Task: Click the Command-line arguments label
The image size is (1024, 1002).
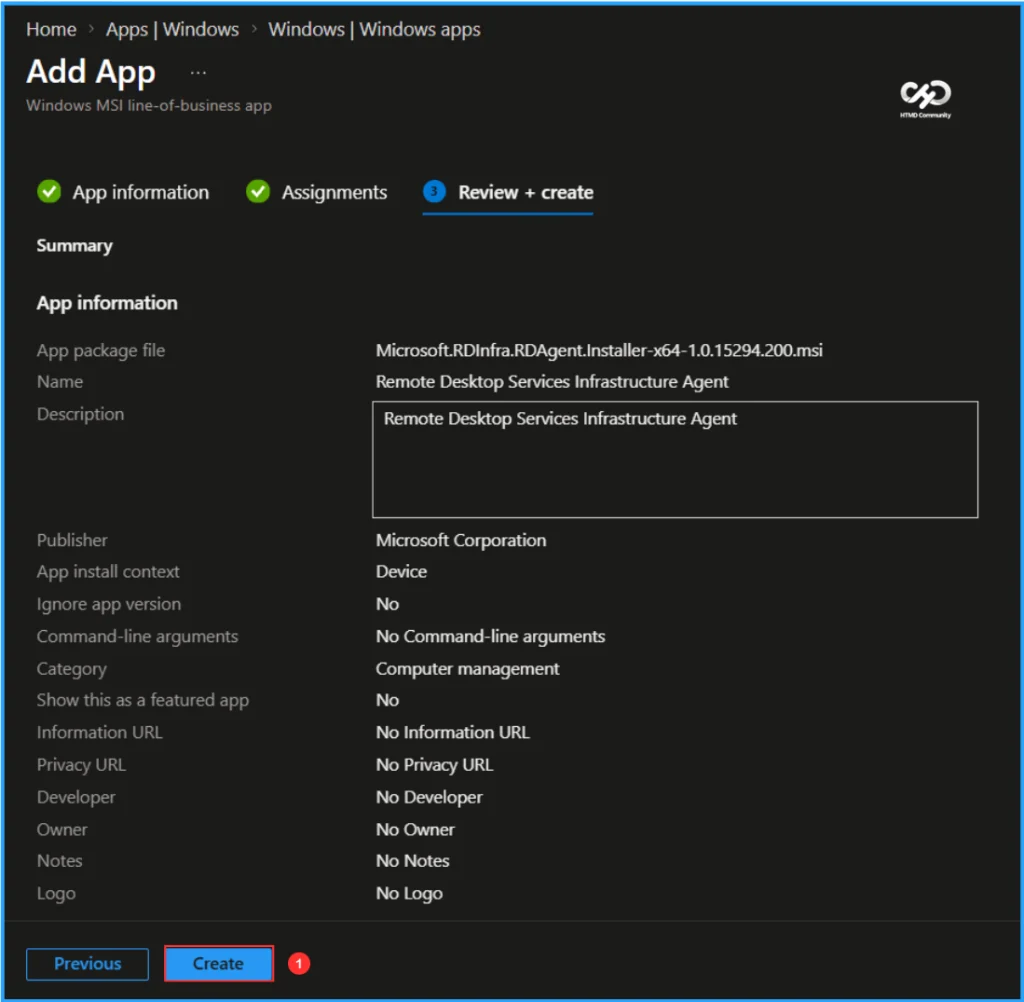Action: click(x=137, y=636)
